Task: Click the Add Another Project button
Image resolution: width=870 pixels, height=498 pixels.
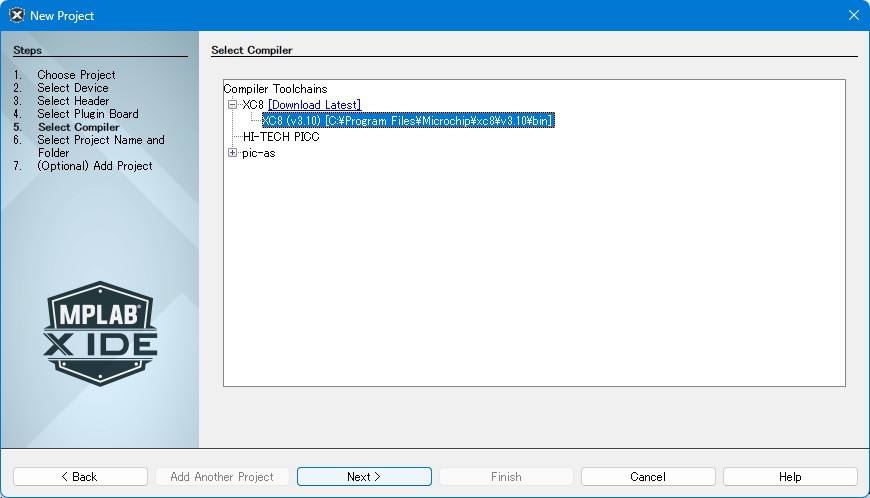Action: pos(222,477)
